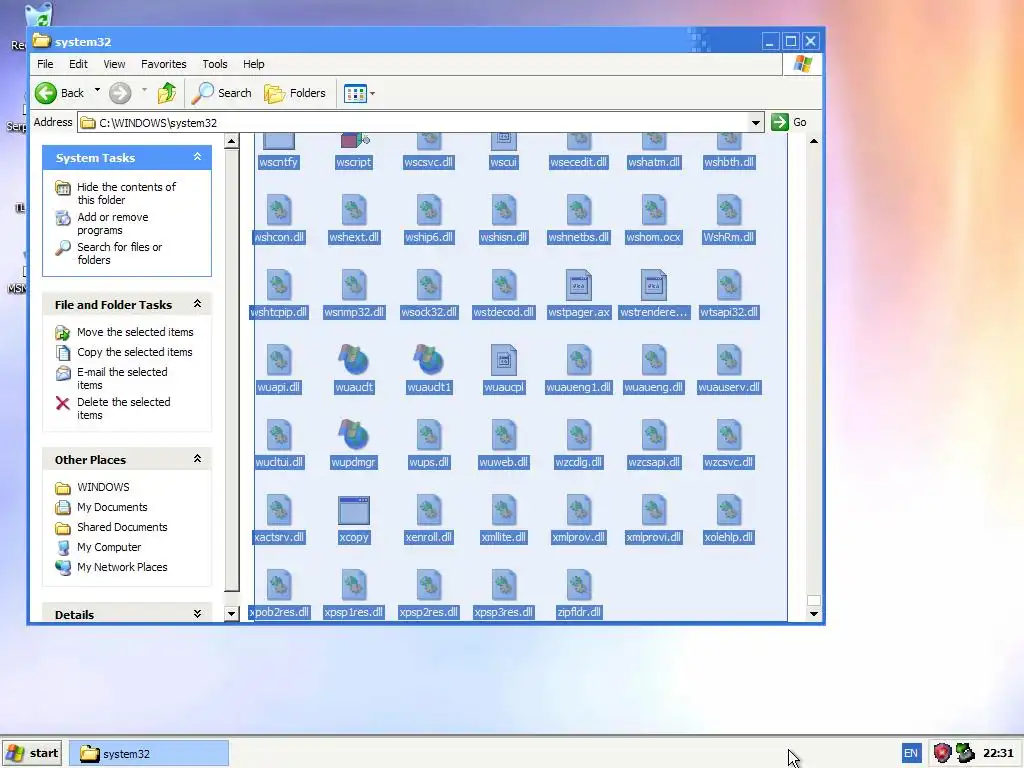Go to the WINDOWS folder link
This screenshot has height=768, width=1024.
[x=103, y=487]
